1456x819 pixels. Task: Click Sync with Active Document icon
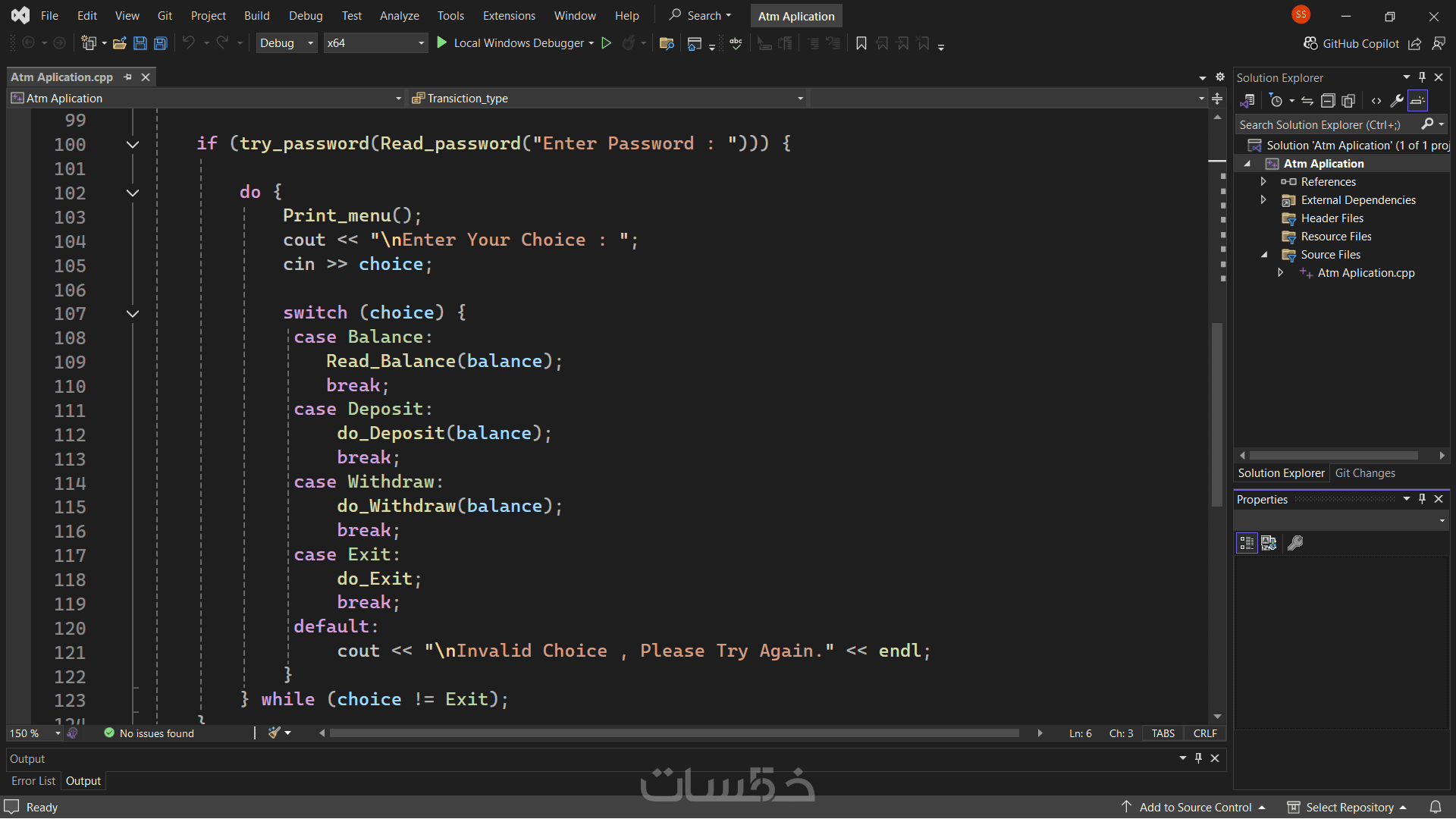[1307, 101]
